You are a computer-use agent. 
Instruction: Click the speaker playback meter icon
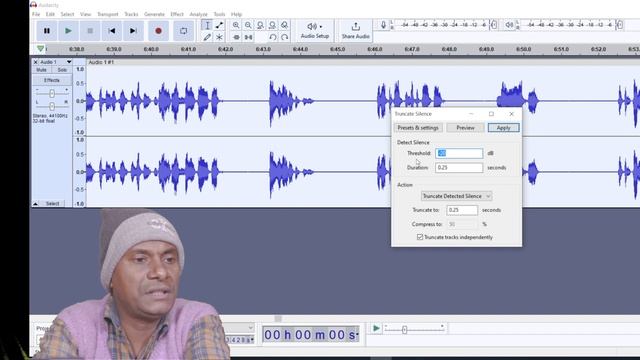pyautogui.click(x=509, y=25)
